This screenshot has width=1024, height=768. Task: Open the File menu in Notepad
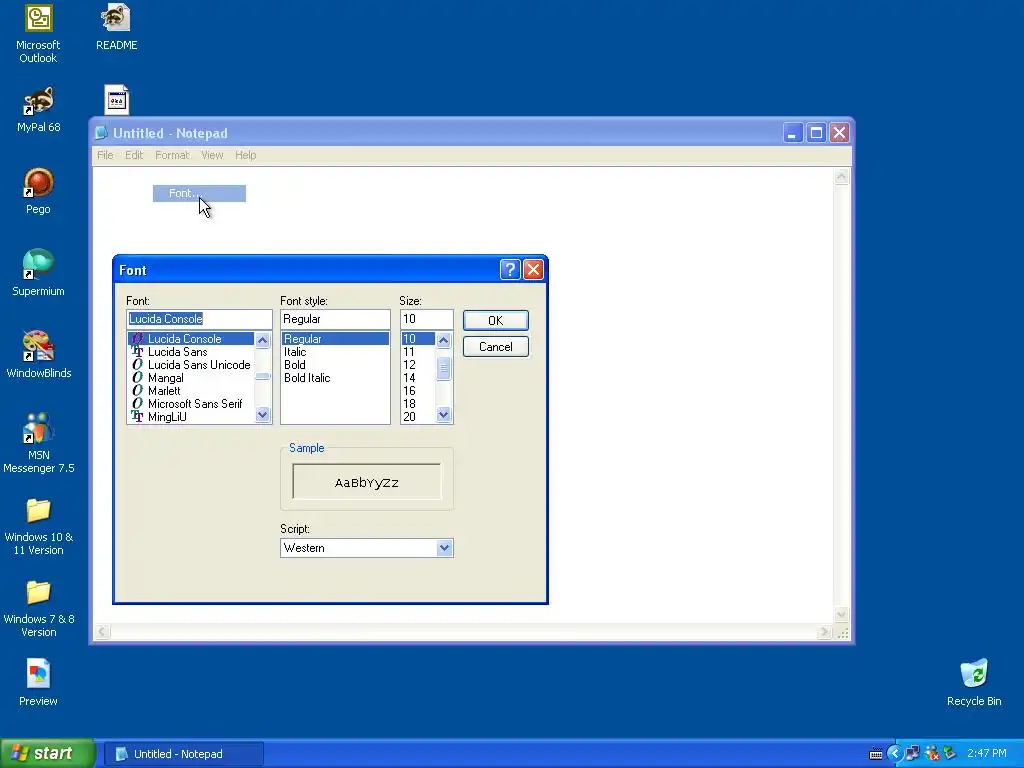pyautogui.click(x=105, y=155)
